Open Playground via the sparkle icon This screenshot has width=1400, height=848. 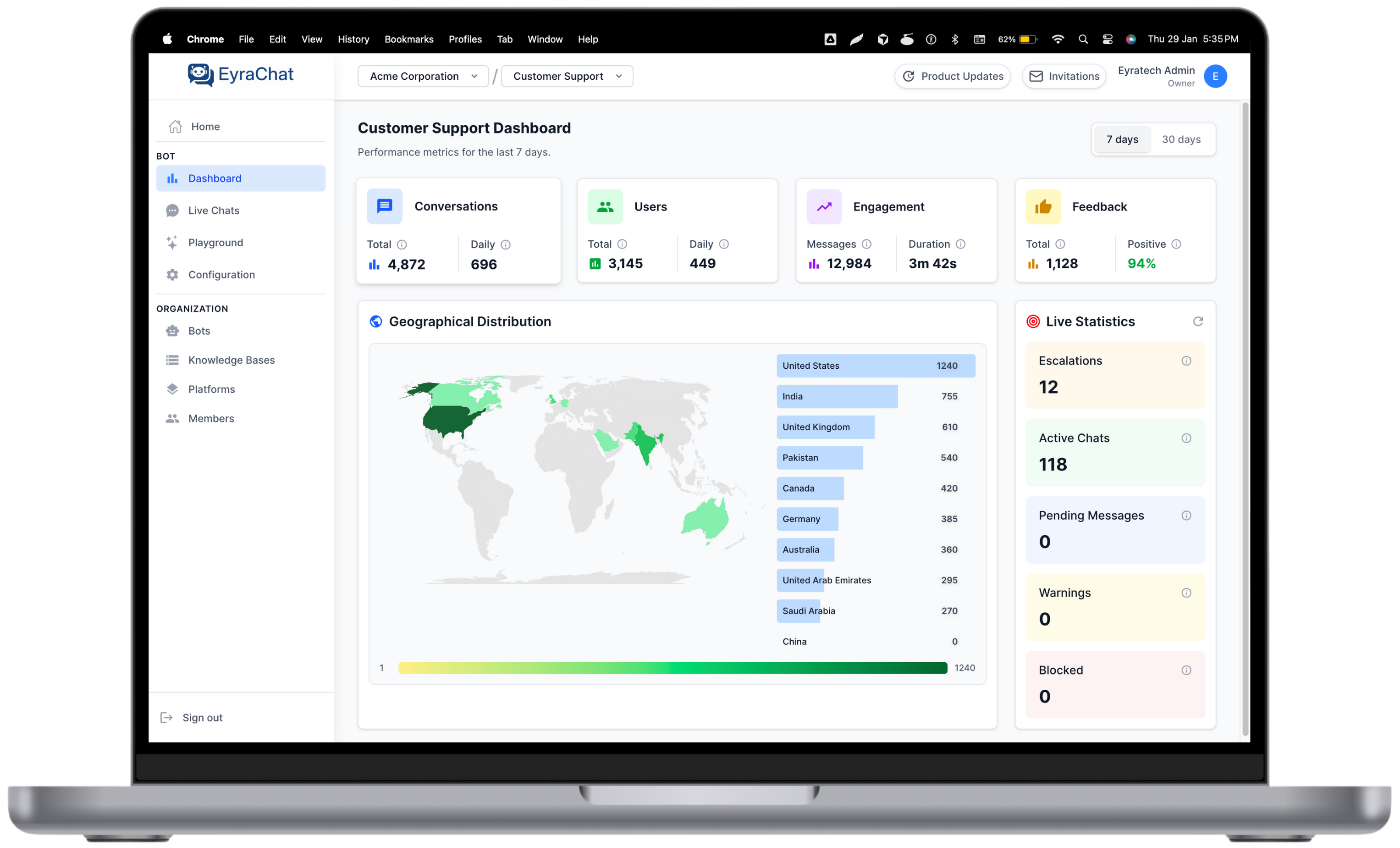(172, 243)
